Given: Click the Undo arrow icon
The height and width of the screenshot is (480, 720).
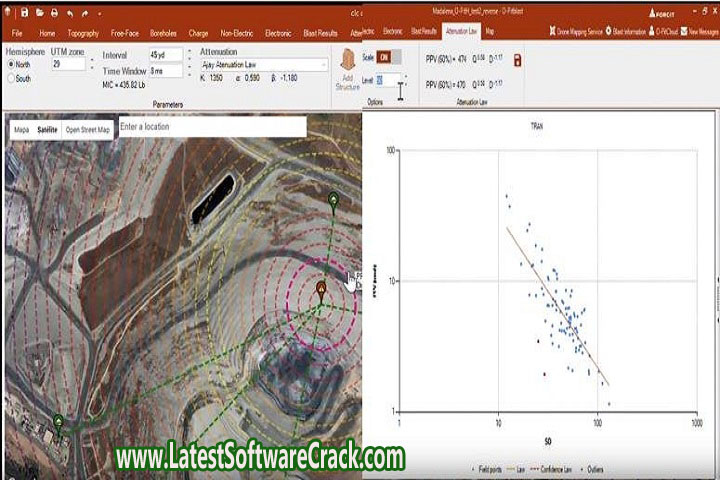Looking at the screenshot, I should pos(70,14).
